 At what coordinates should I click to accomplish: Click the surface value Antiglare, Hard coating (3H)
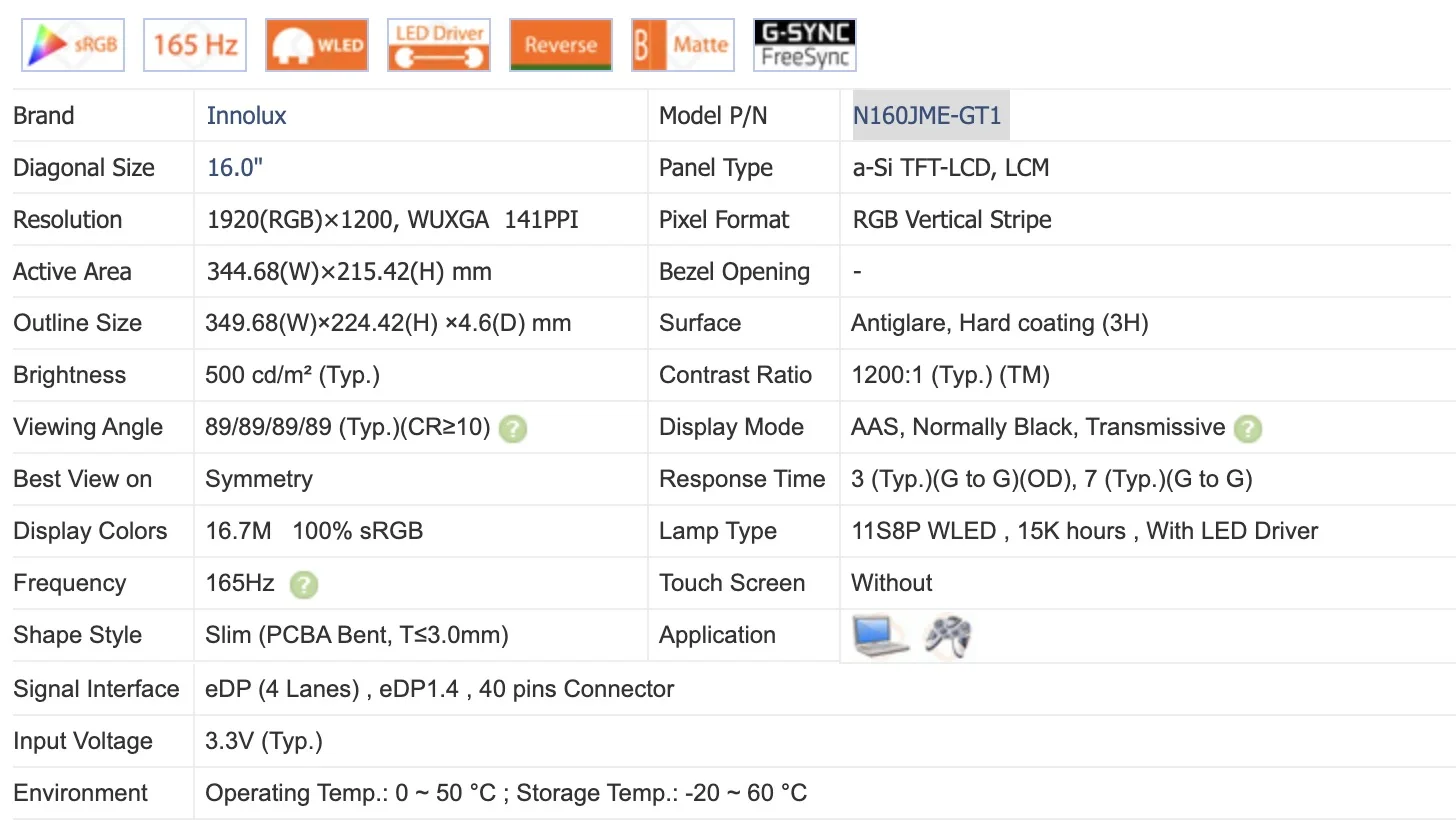1000,323
